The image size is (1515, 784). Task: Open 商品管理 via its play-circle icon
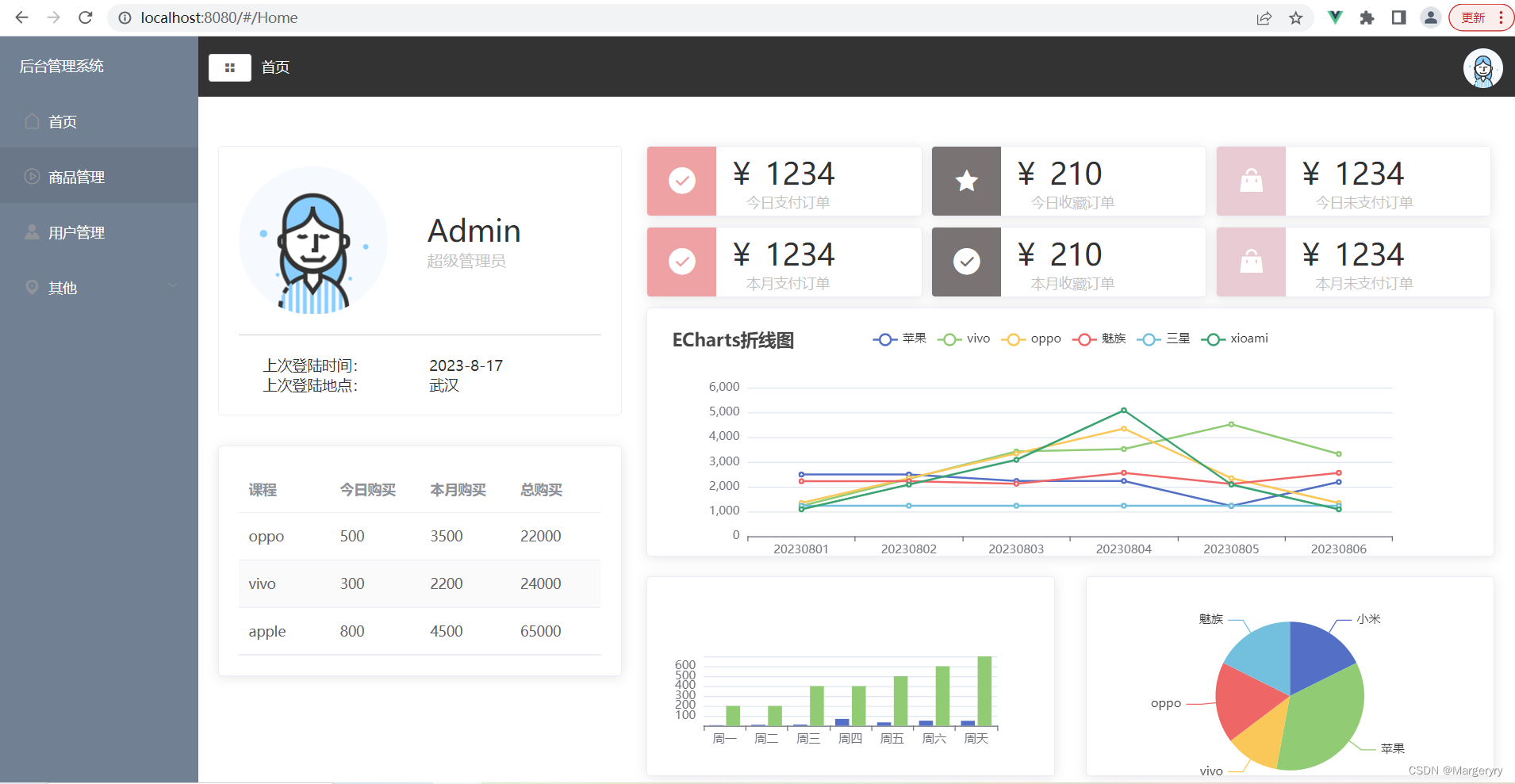[31, 176]
